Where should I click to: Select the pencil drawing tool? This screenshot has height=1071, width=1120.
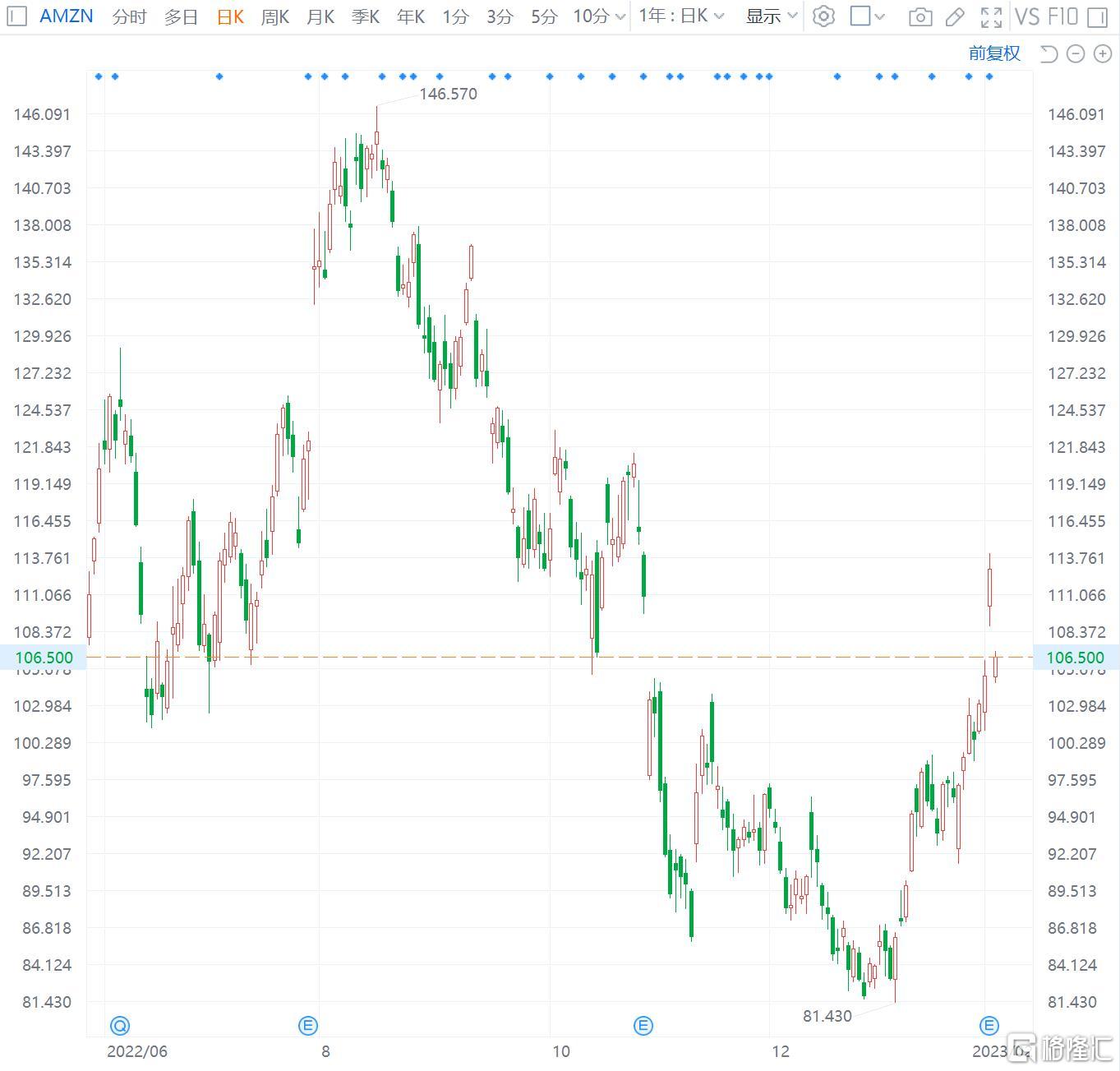click(955, 16)
